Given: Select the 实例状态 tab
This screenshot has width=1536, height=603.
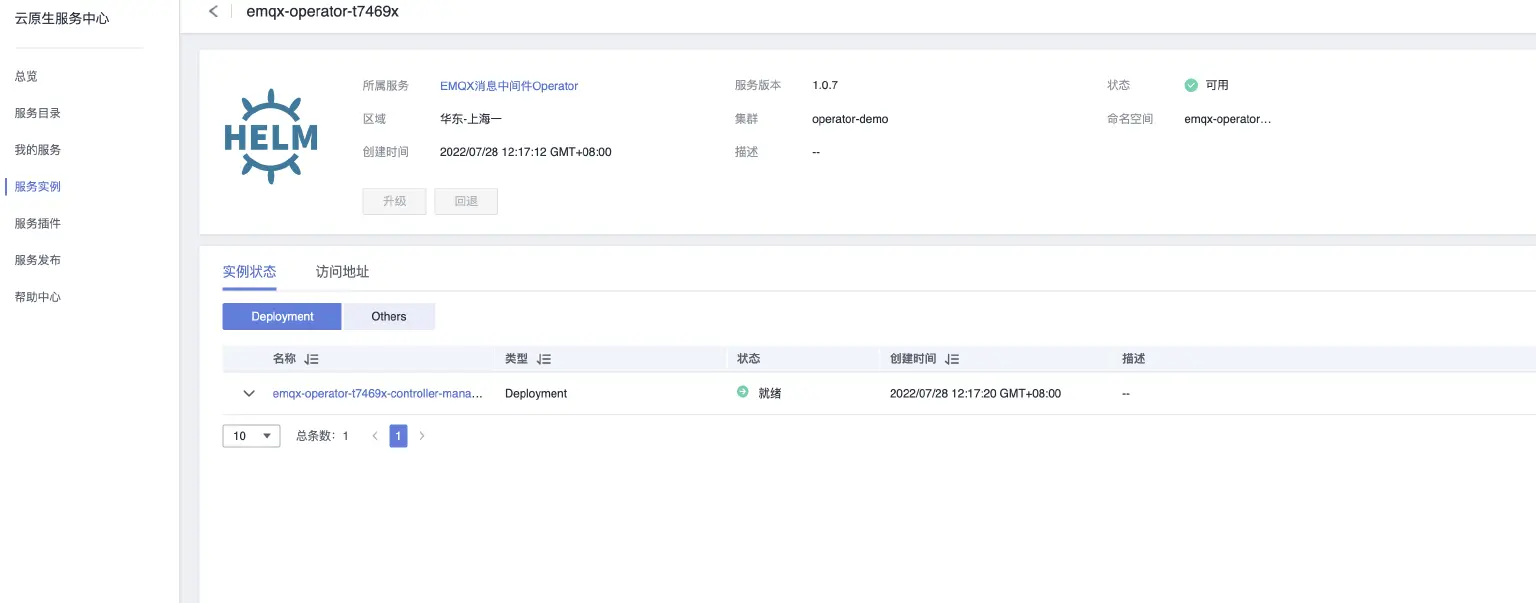Looking at the screenshot, I should click(x=249, y=272).
